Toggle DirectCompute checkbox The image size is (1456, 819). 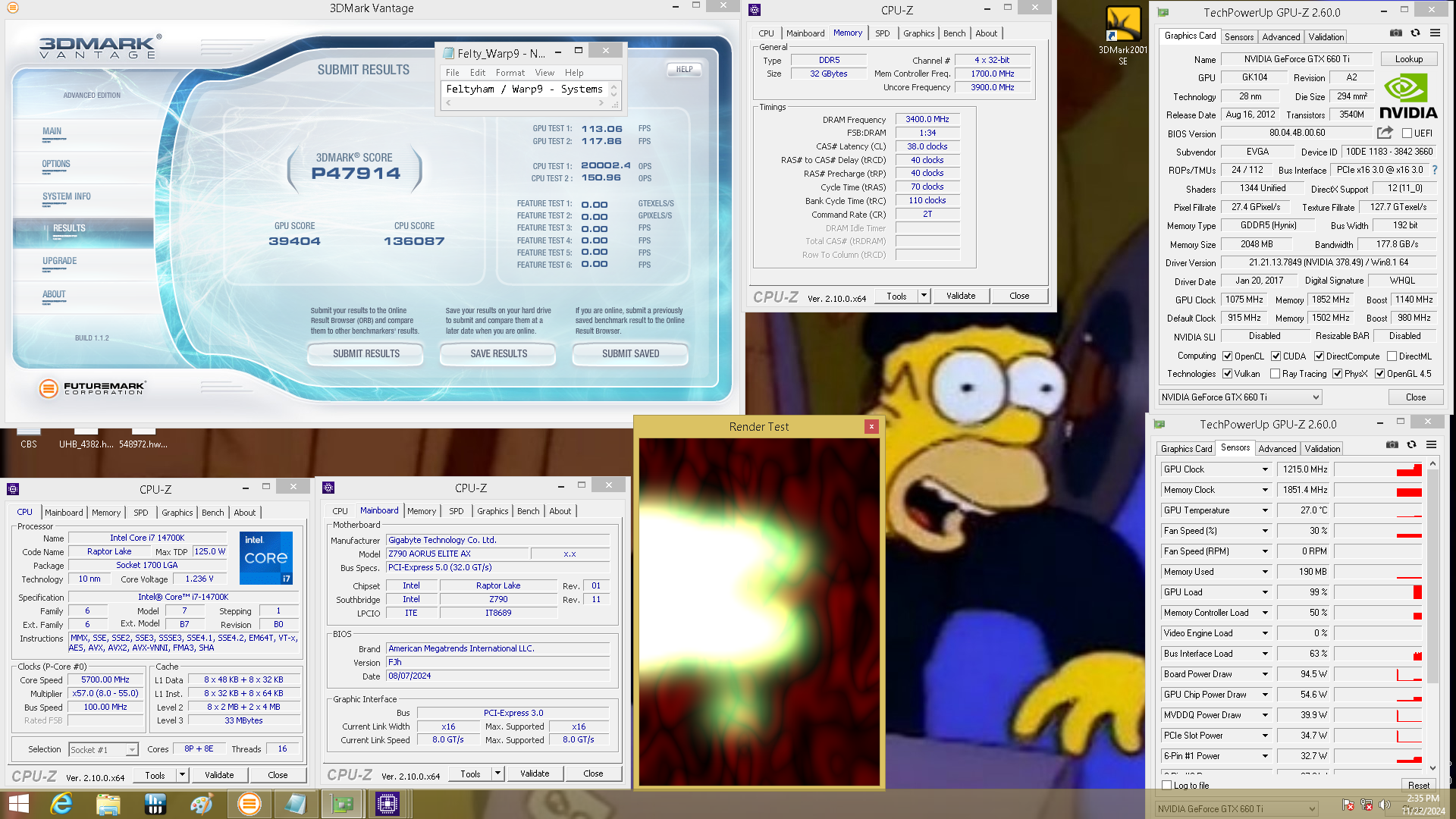coord(1319,356)
